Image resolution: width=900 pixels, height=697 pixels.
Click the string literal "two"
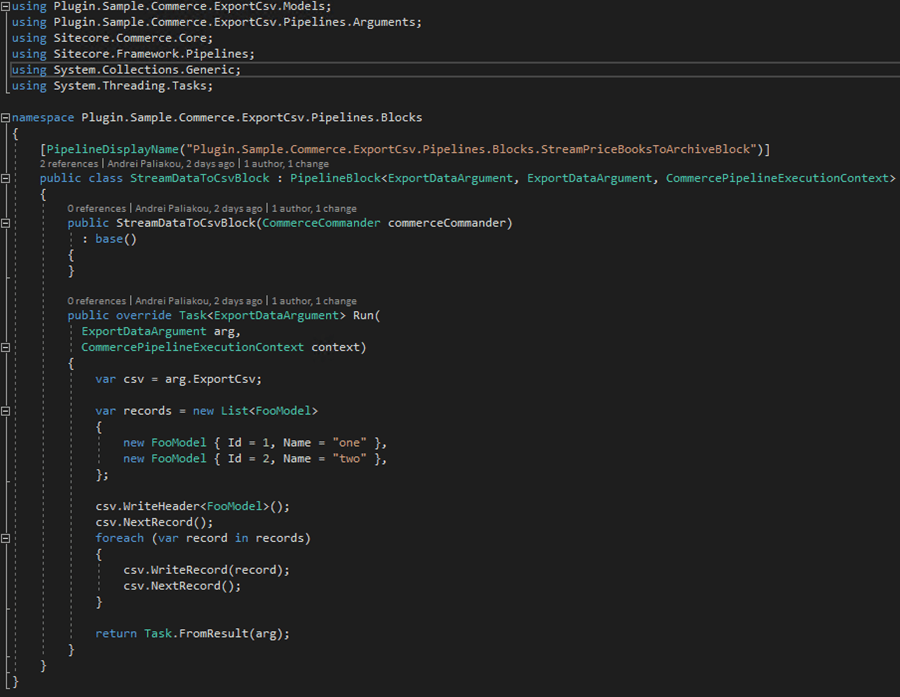click(x=350, y=459)
